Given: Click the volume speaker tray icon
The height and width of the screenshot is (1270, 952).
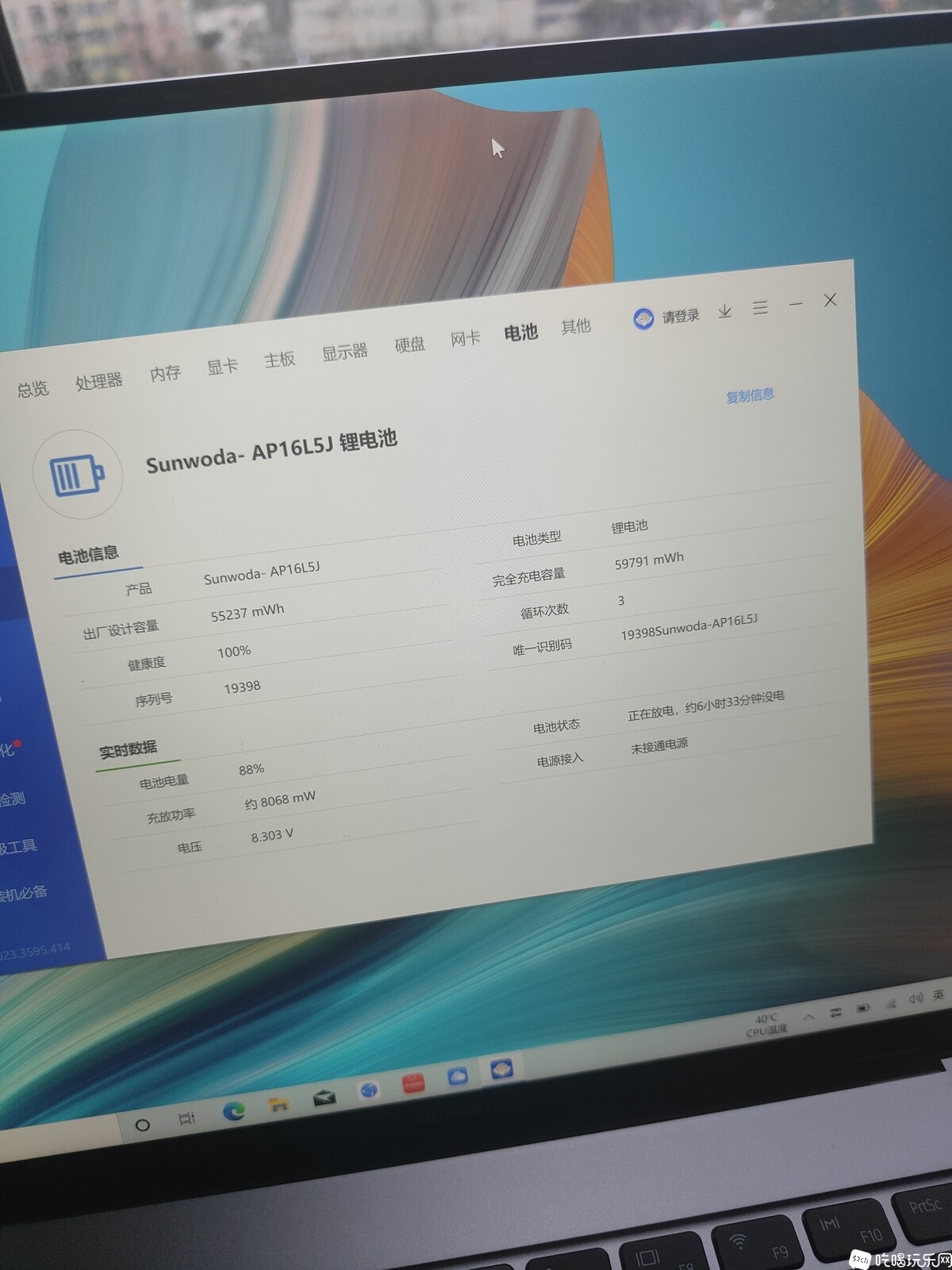Looking at the screenshot, I should click(x=916, y=999).
